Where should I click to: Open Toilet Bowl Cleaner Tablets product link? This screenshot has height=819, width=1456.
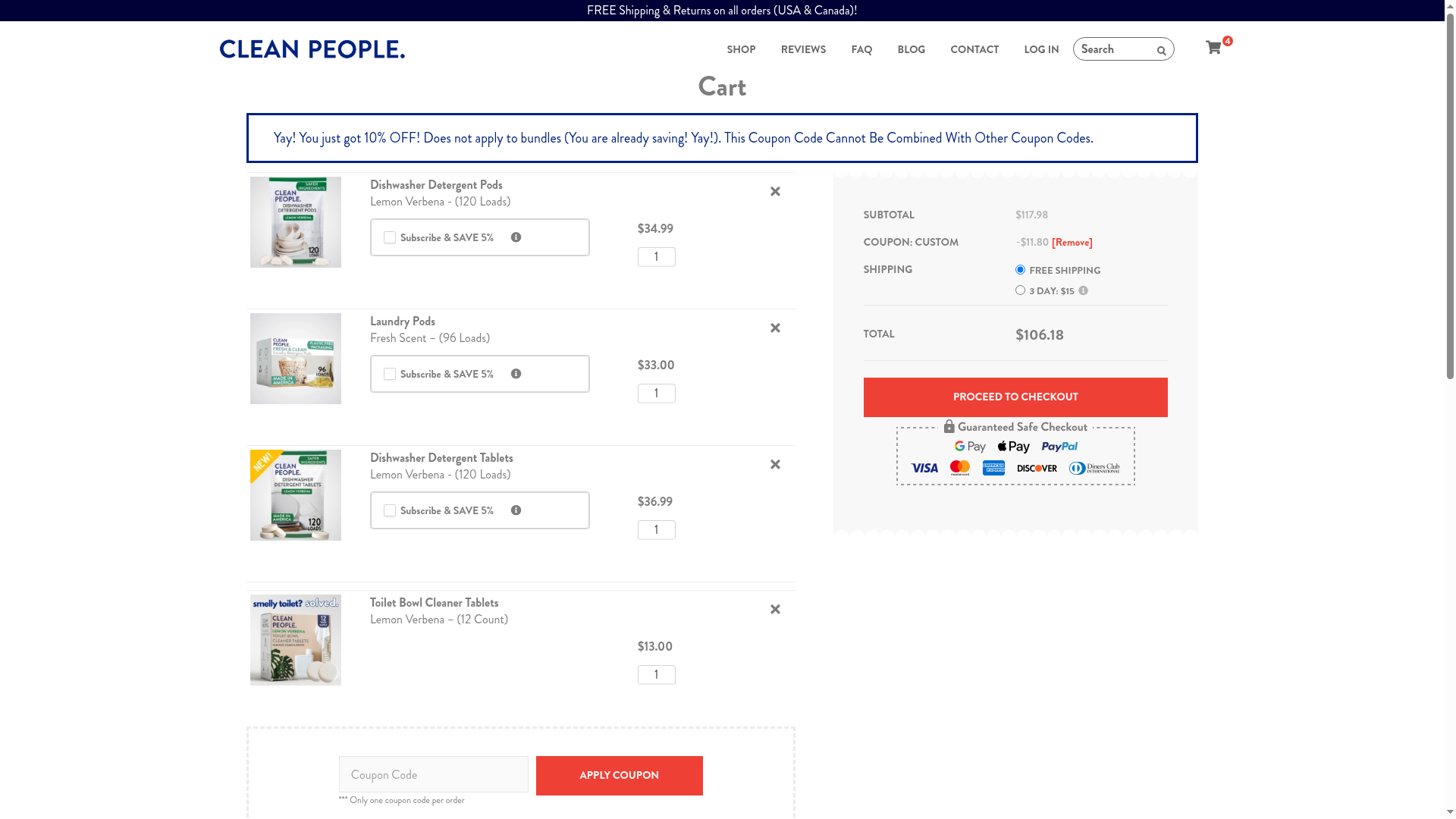(x=435, y=603)
